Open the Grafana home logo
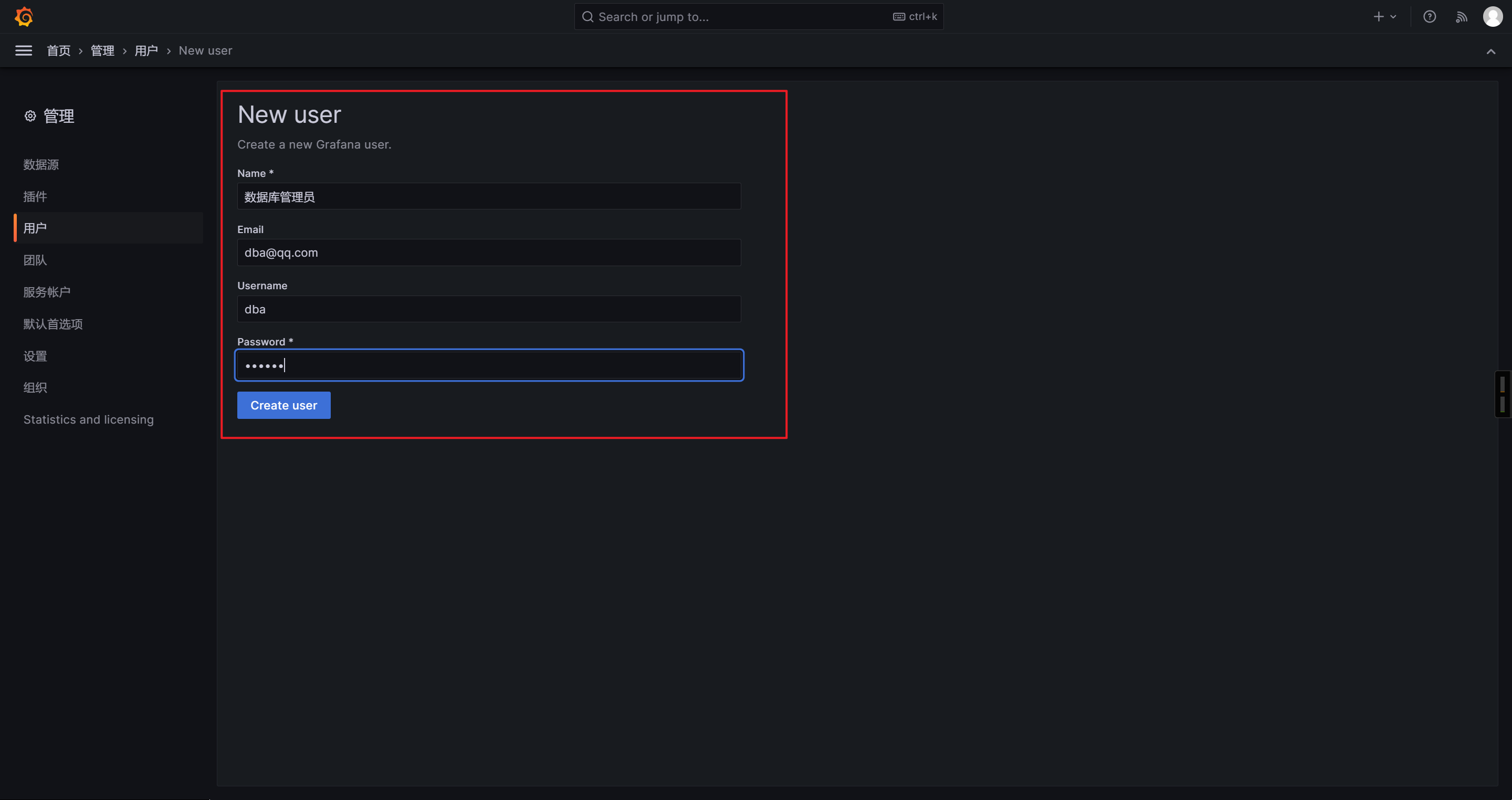The width and height of the screenshot is (1512, 800). [24, 16]
